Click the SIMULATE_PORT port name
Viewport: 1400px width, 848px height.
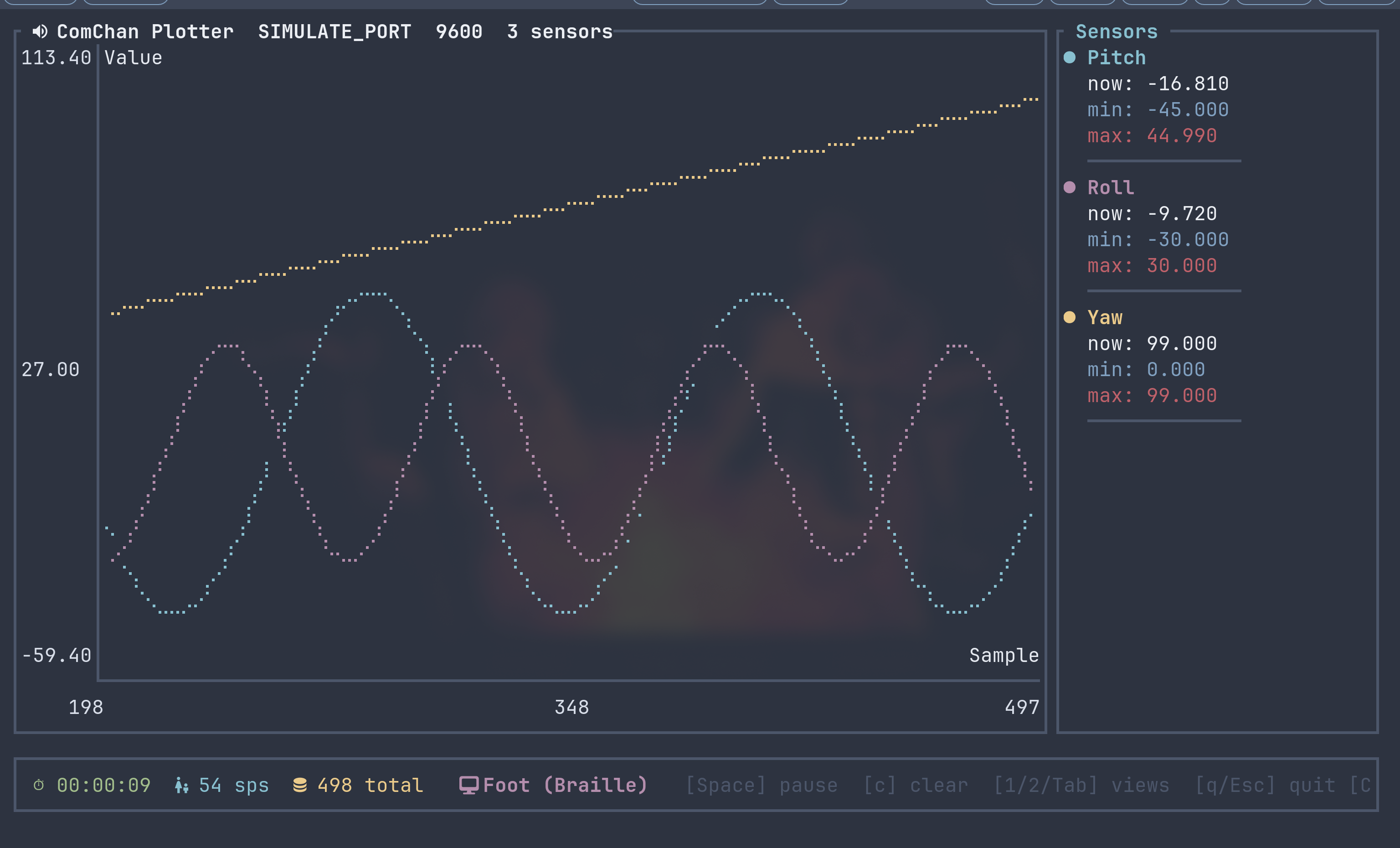pyautogui.click(x=335, y=31)
